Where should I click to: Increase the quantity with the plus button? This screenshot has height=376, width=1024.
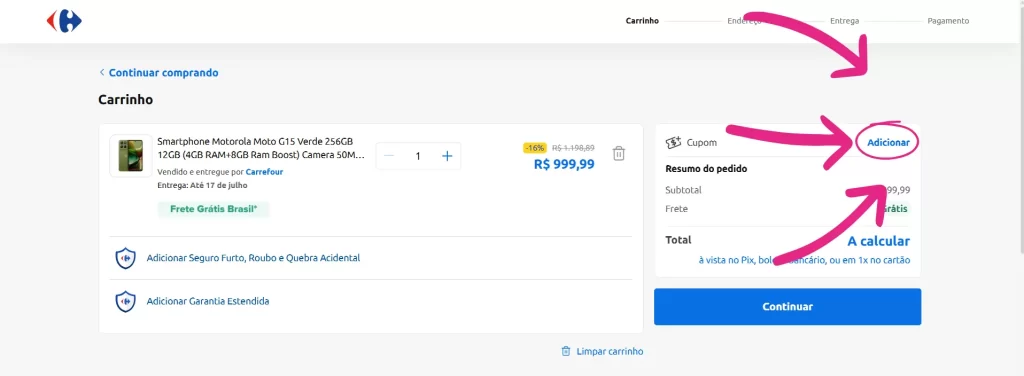pyautogui.click(x=447, y=156)
